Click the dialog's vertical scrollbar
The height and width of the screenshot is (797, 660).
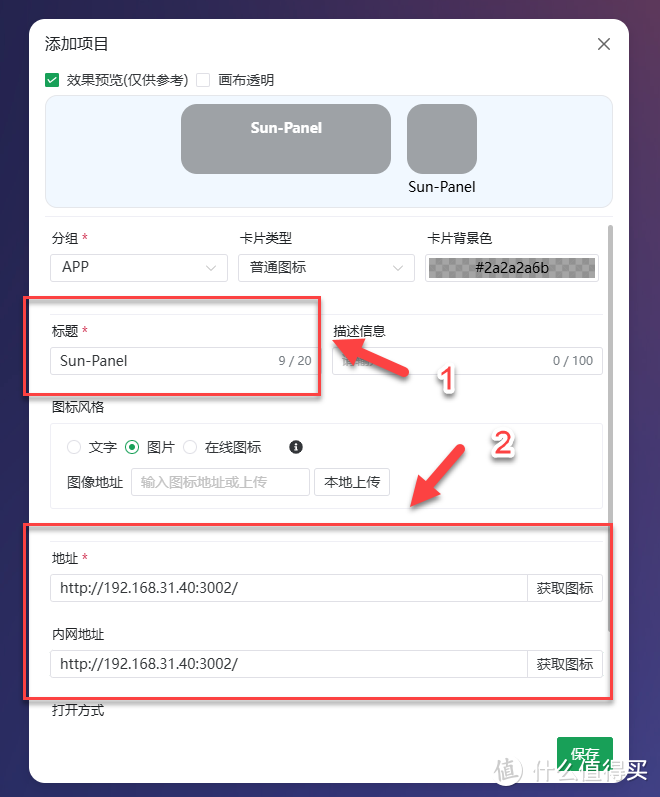(x=610, y=428)
